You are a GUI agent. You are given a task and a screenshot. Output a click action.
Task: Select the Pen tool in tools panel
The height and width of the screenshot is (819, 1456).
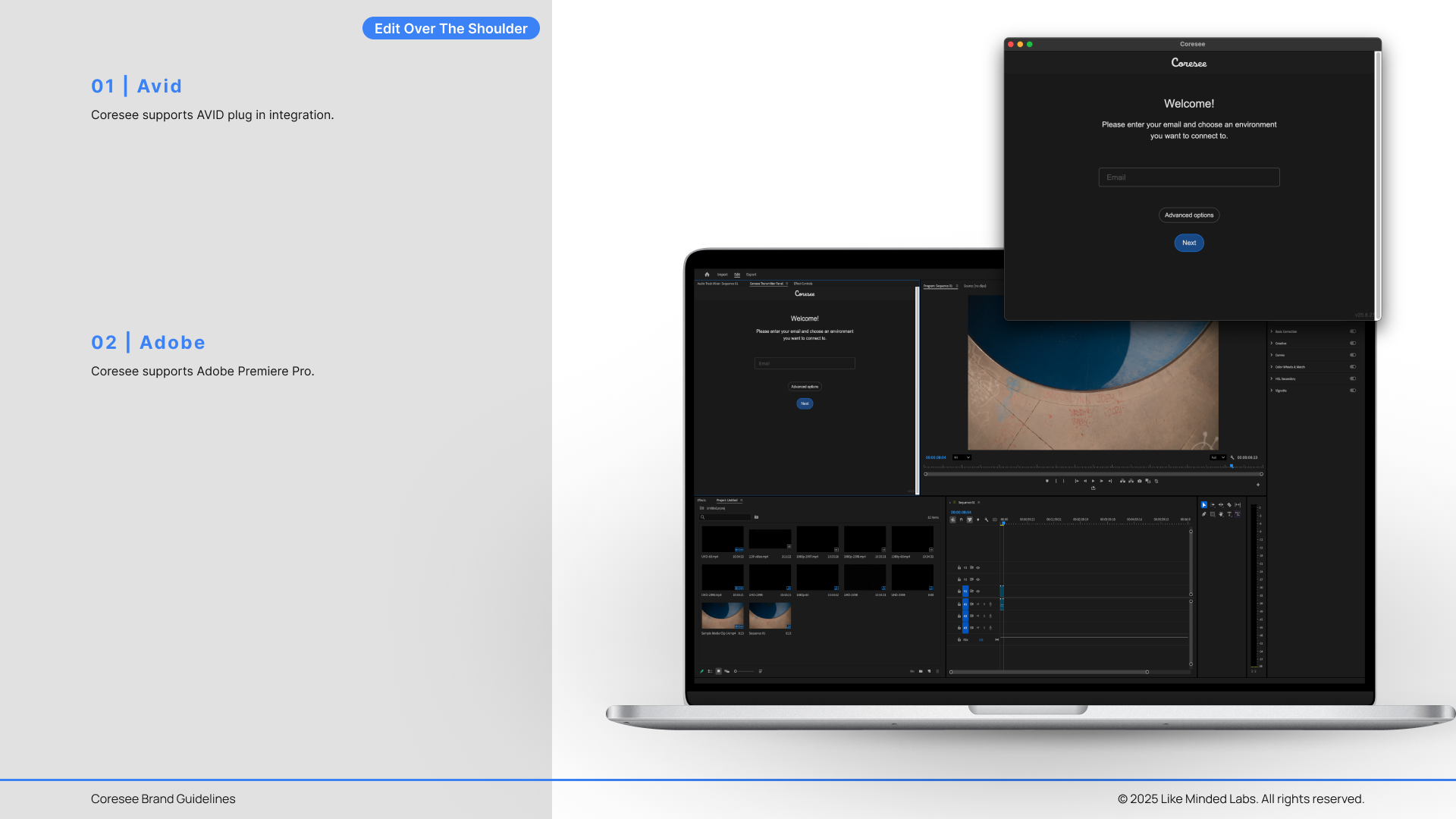pyautogui.click(x=1203, y=514)
